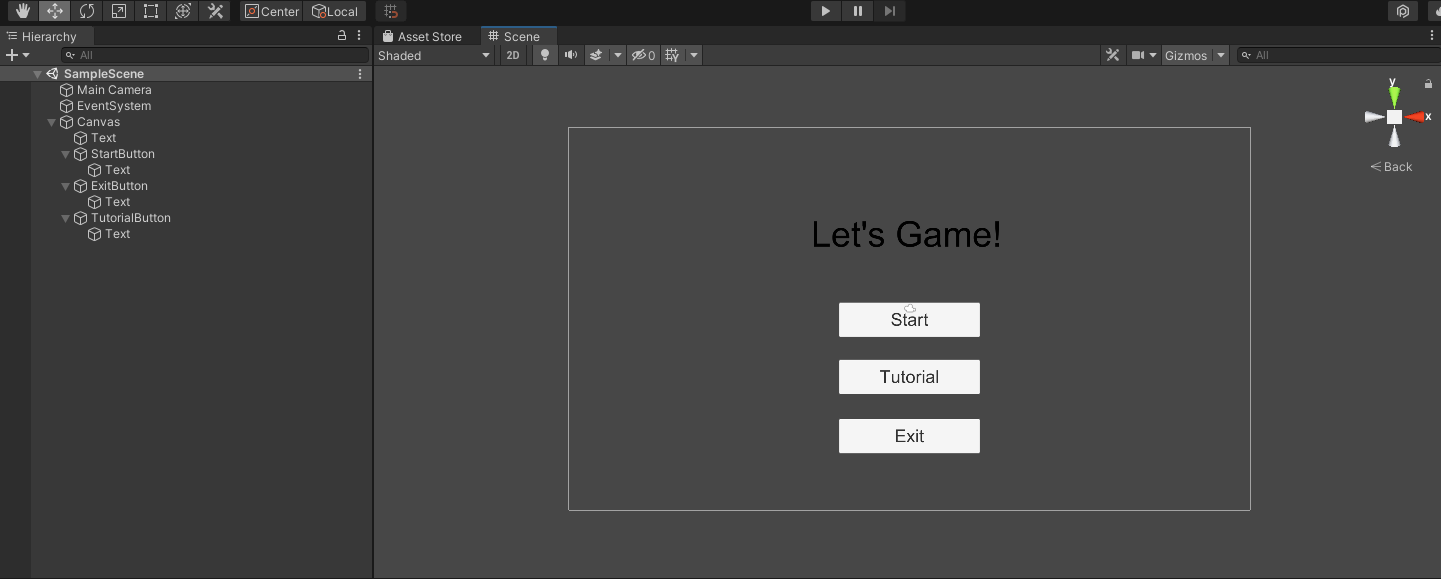
Task: Toggle scene audio speaker icon
Action: point(571,55)
